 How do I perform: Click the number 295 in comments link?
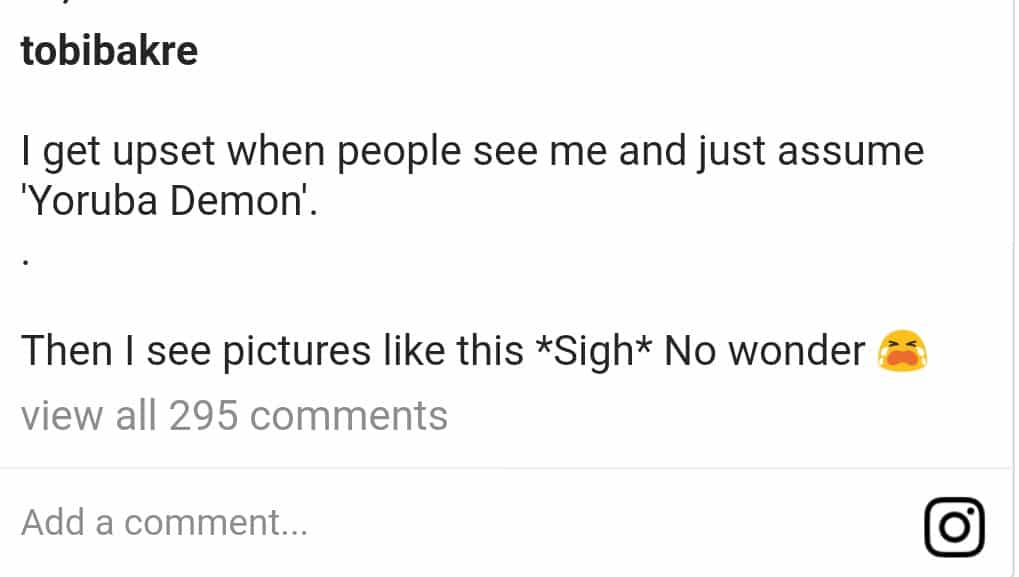tap(204, 415)
